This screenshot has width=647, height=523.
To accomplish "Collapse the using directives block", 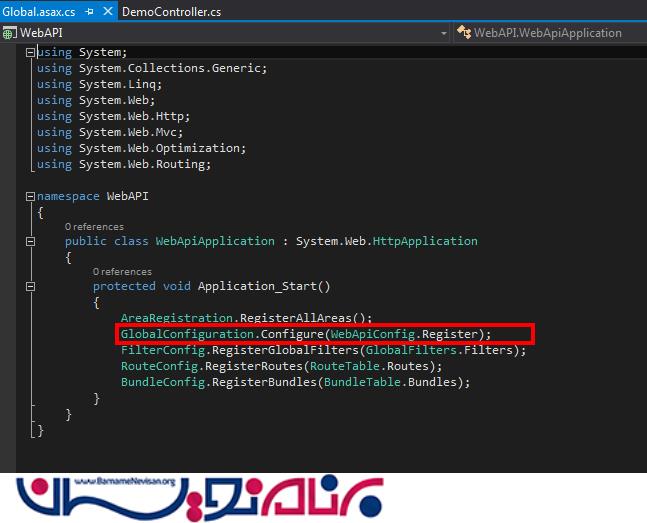I will pos(30,52).
